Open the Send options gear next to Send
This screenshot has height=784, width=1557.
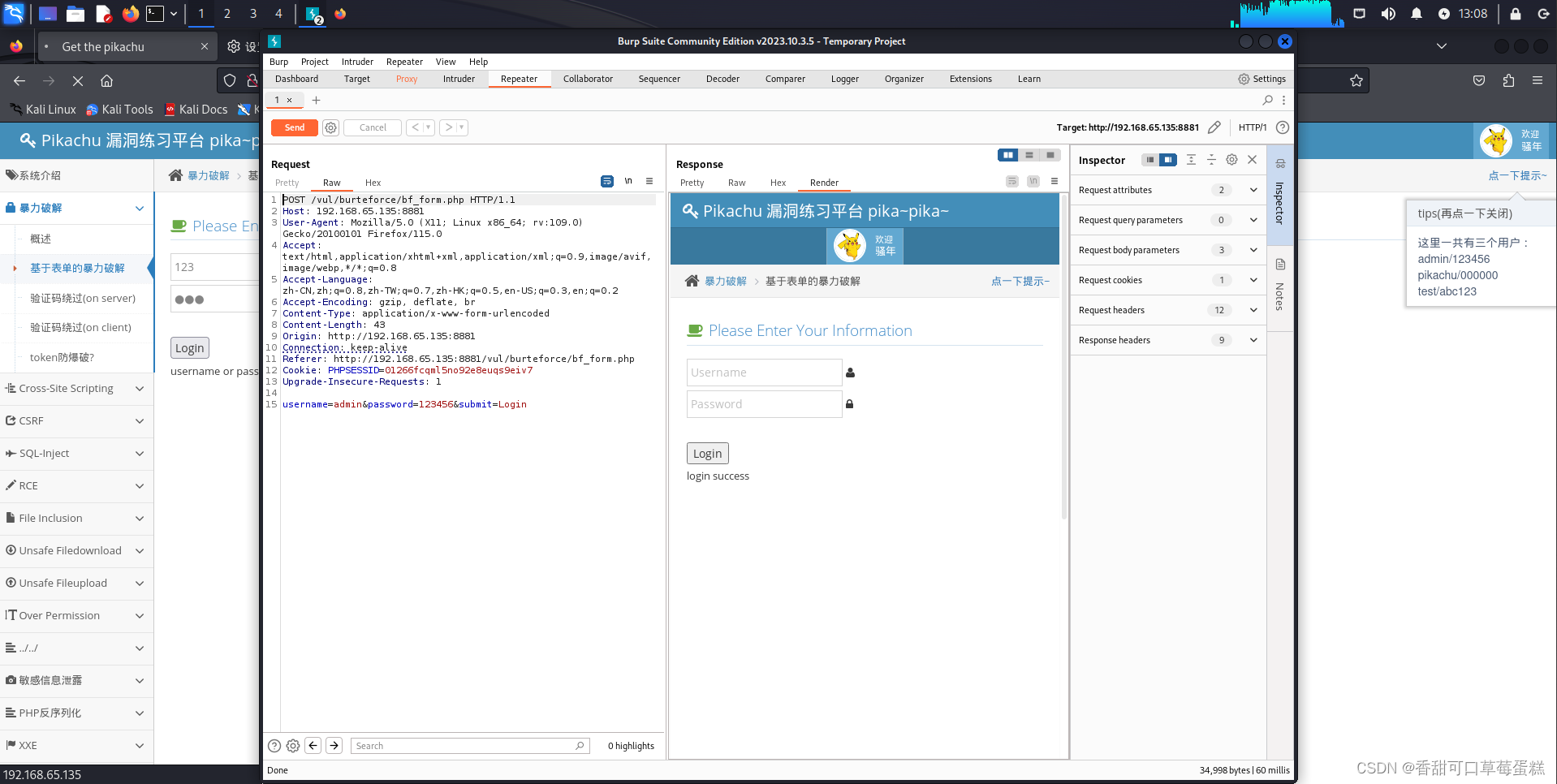(330, 127)
